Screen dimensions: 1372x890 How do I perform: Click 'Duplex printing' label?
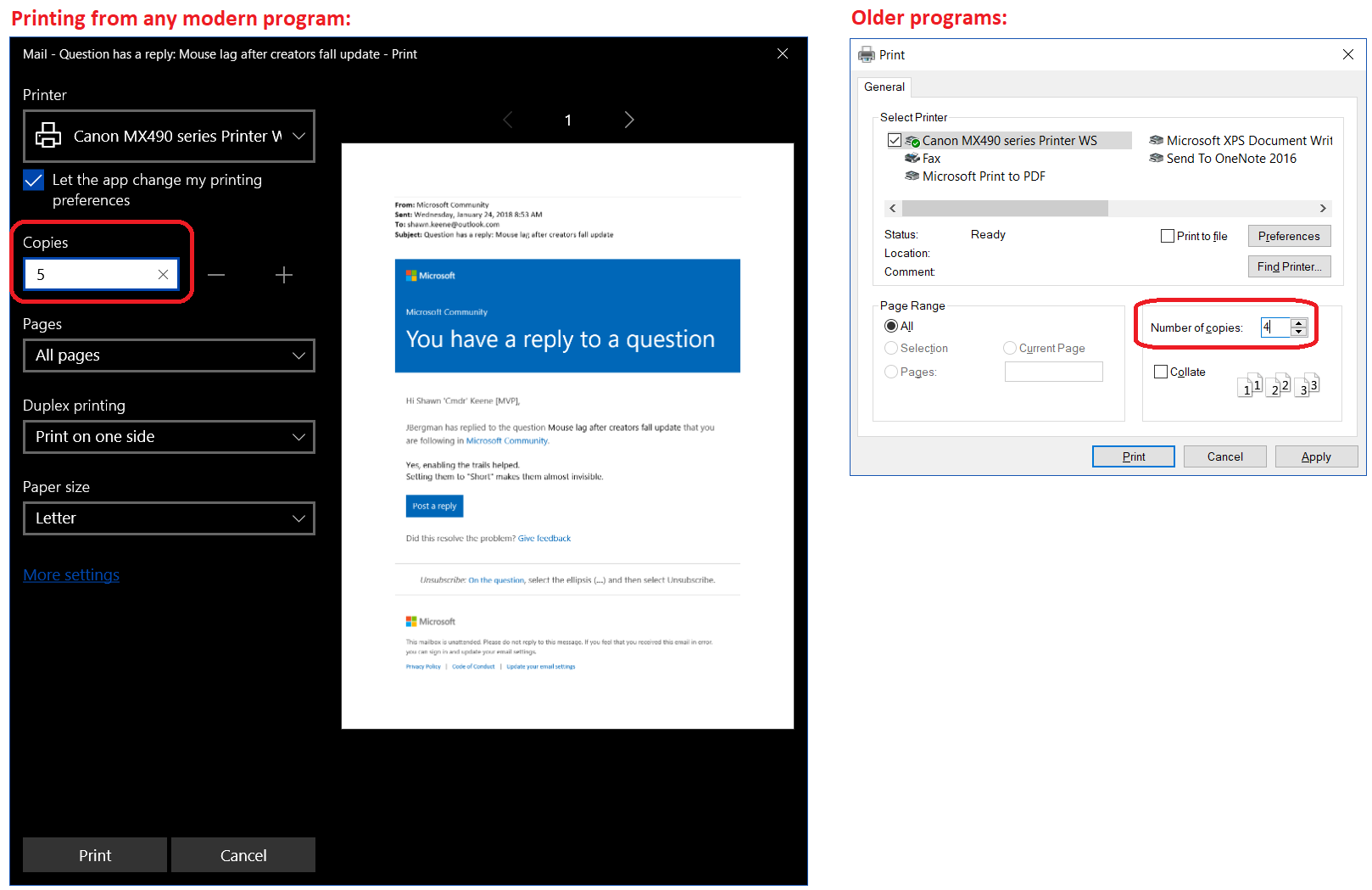coord(74,406)
